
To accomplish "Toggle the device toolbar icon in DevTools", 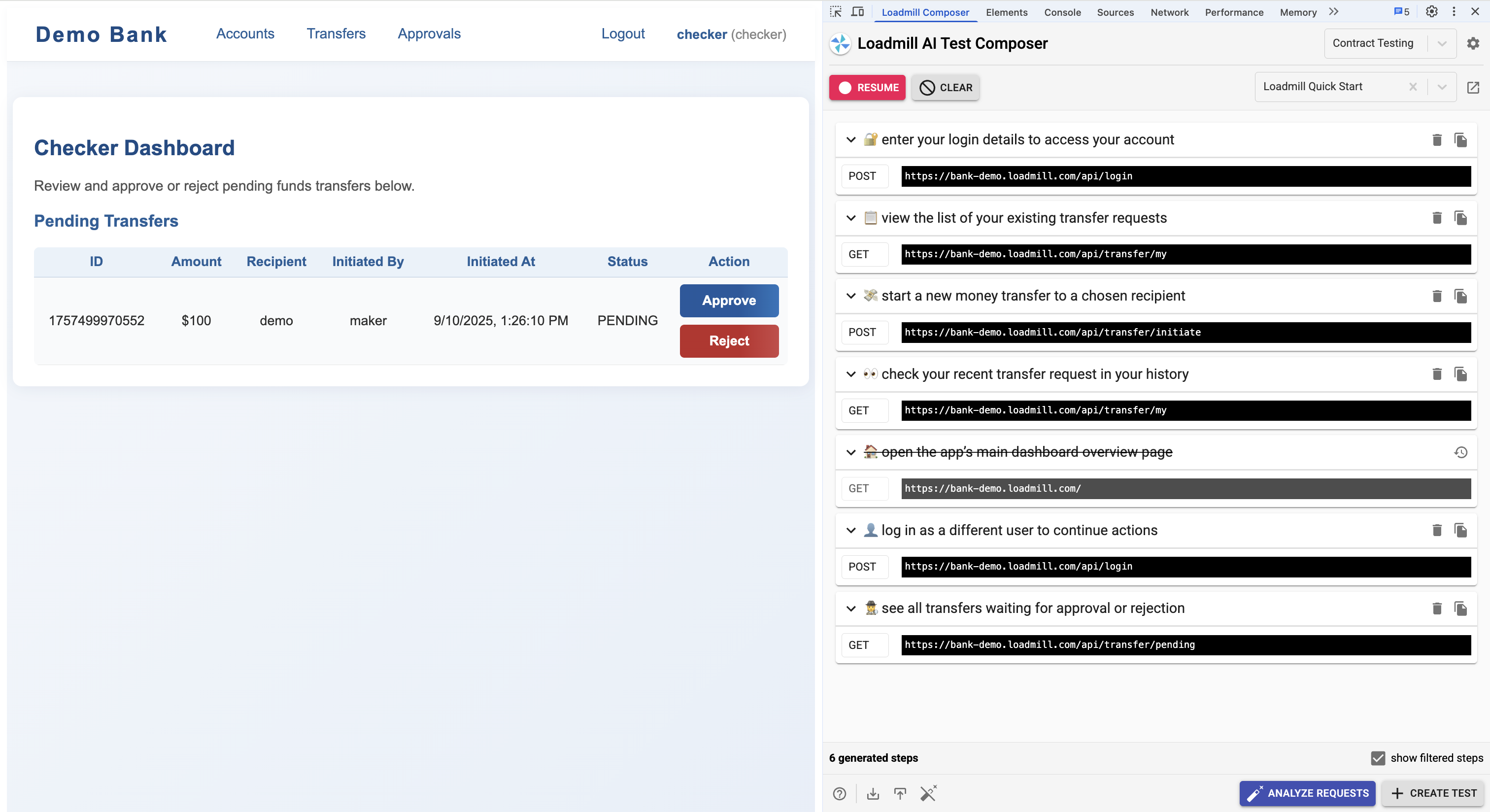I will [857, 11].
